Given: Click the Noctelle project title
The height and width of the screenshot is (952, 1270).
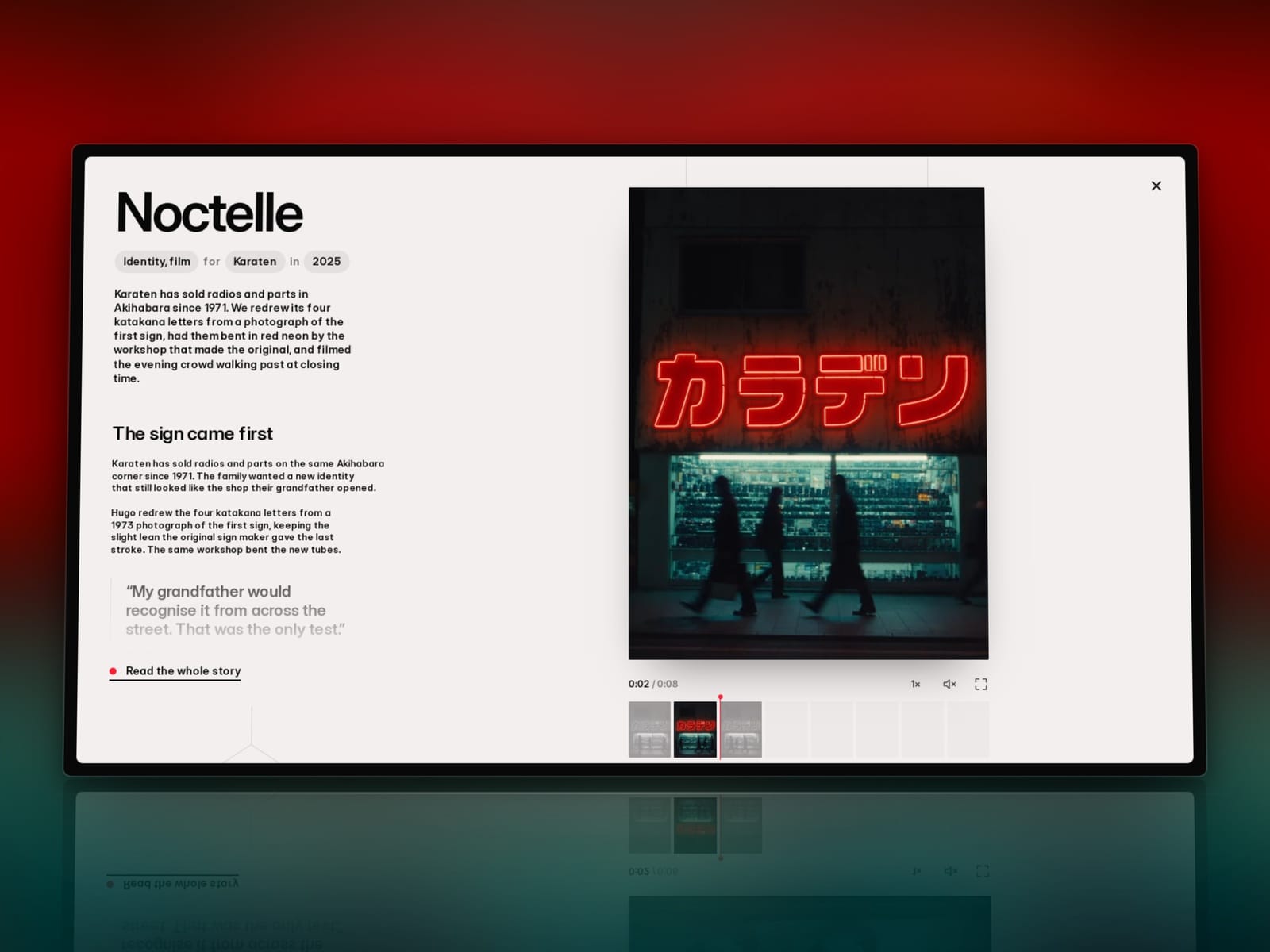Looking at the screenshot, I should 210,213.
